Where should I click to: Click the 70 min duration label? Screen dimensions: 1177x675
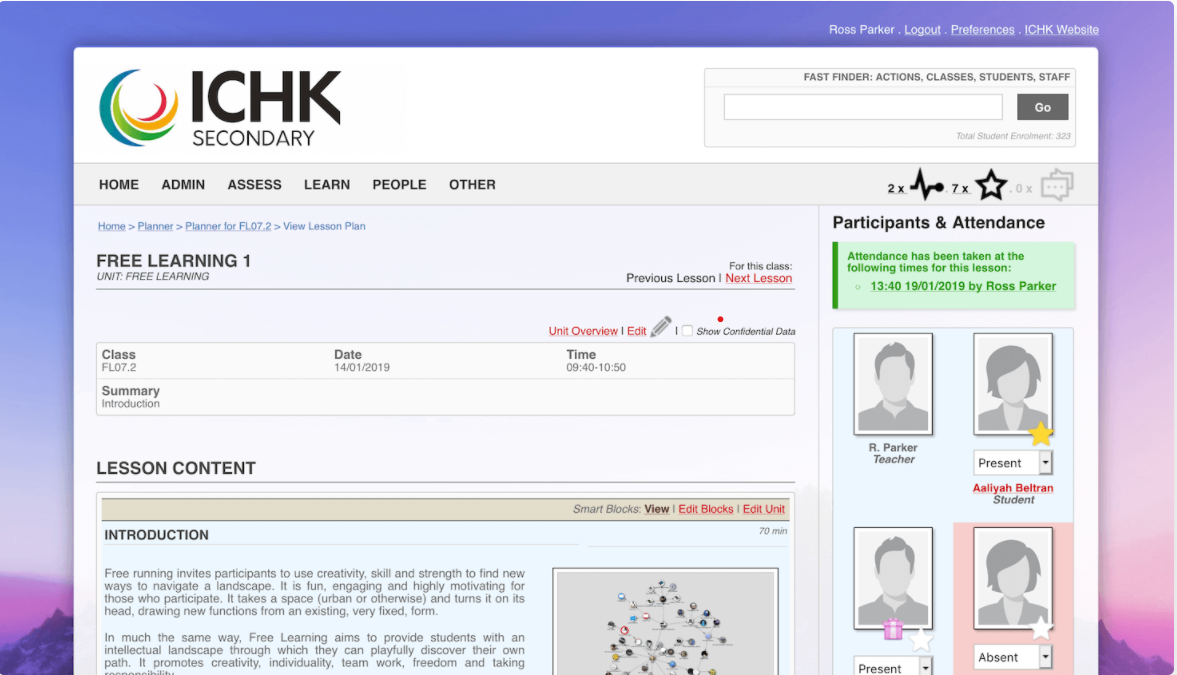coord(772,531)
